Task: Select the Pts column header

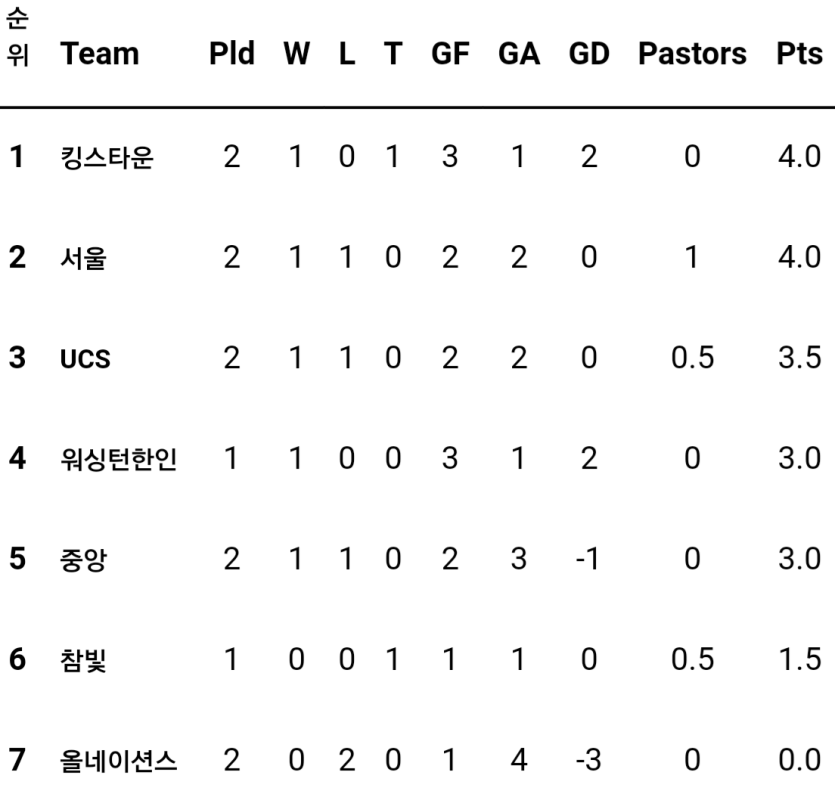Action: pos(799,54)
